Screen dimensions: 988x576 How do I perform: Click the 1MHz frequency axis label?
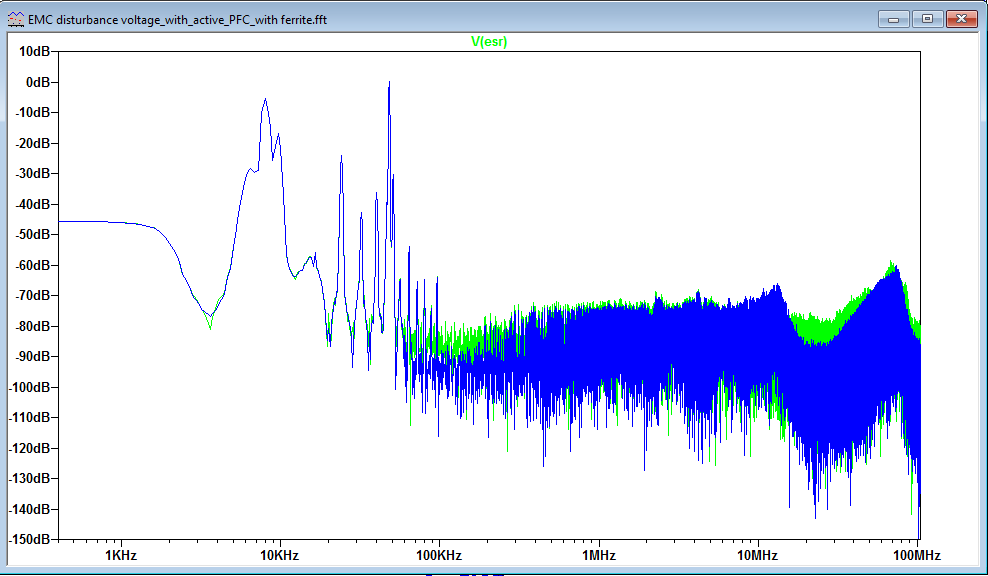(599, 555)
